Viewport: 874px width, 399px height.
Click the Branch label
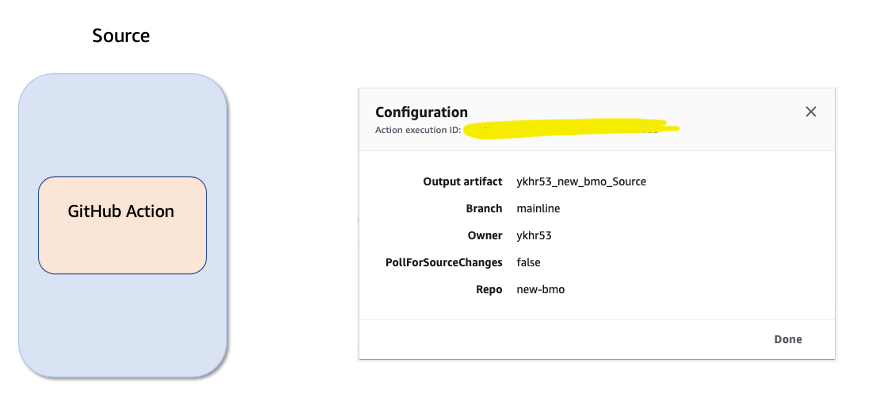pos(484,208)
